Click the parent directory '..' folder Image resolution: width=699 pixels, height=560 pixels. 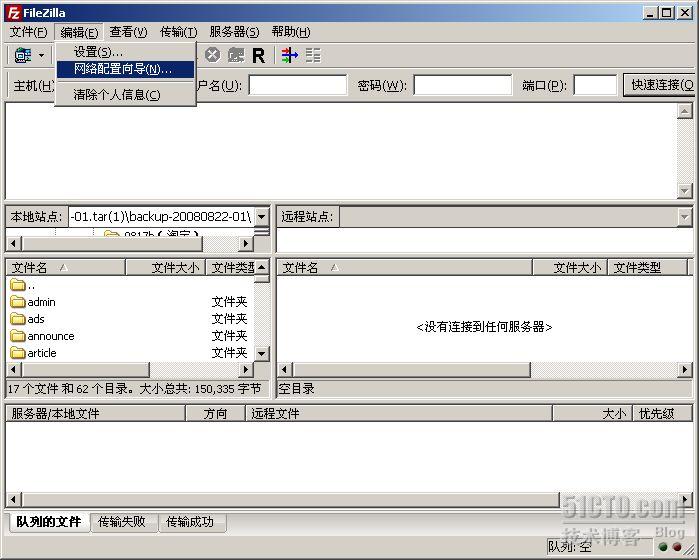31,285
